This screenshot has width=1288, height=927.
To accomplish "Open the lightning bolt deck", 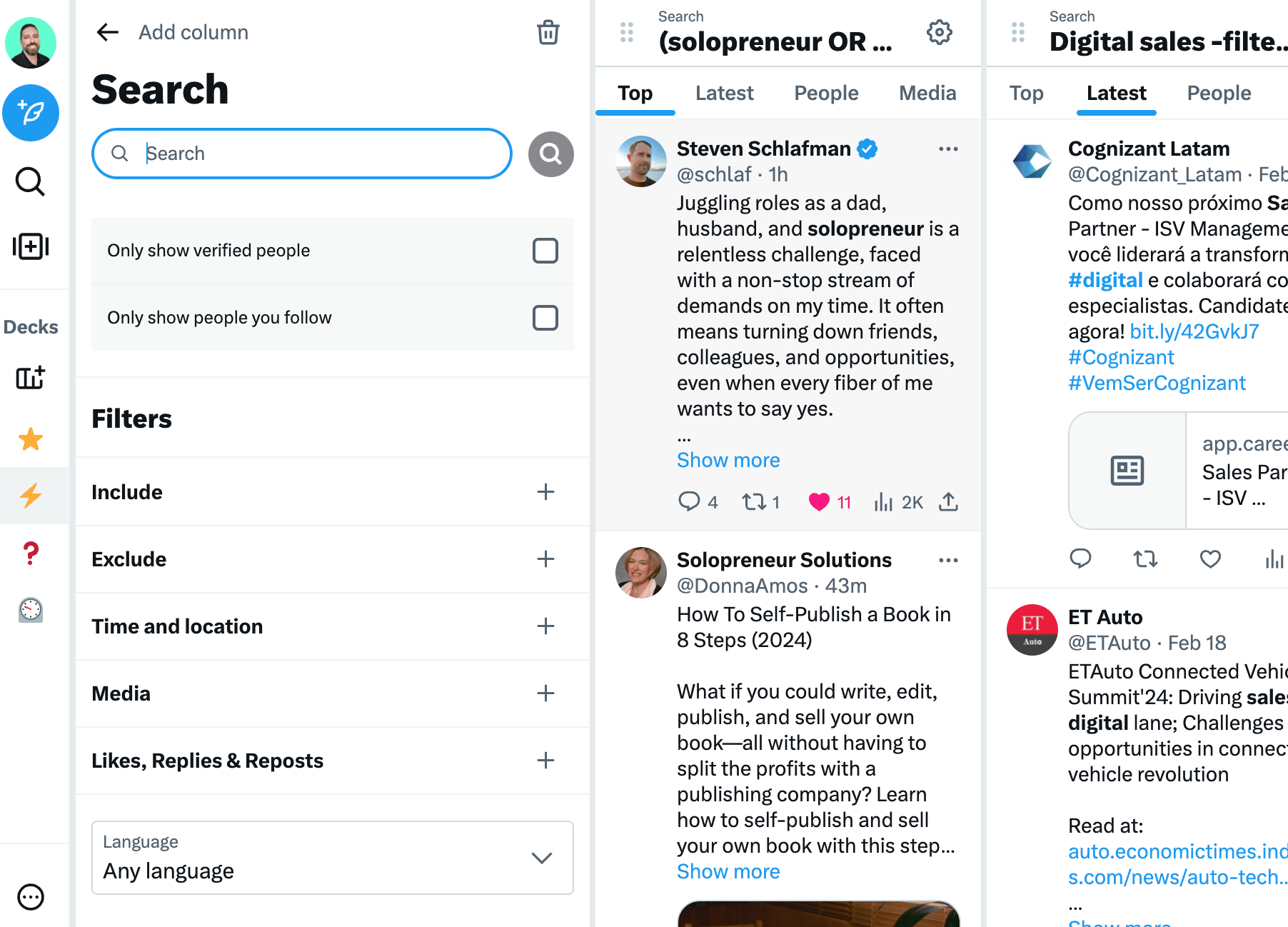I will point(31,495).
